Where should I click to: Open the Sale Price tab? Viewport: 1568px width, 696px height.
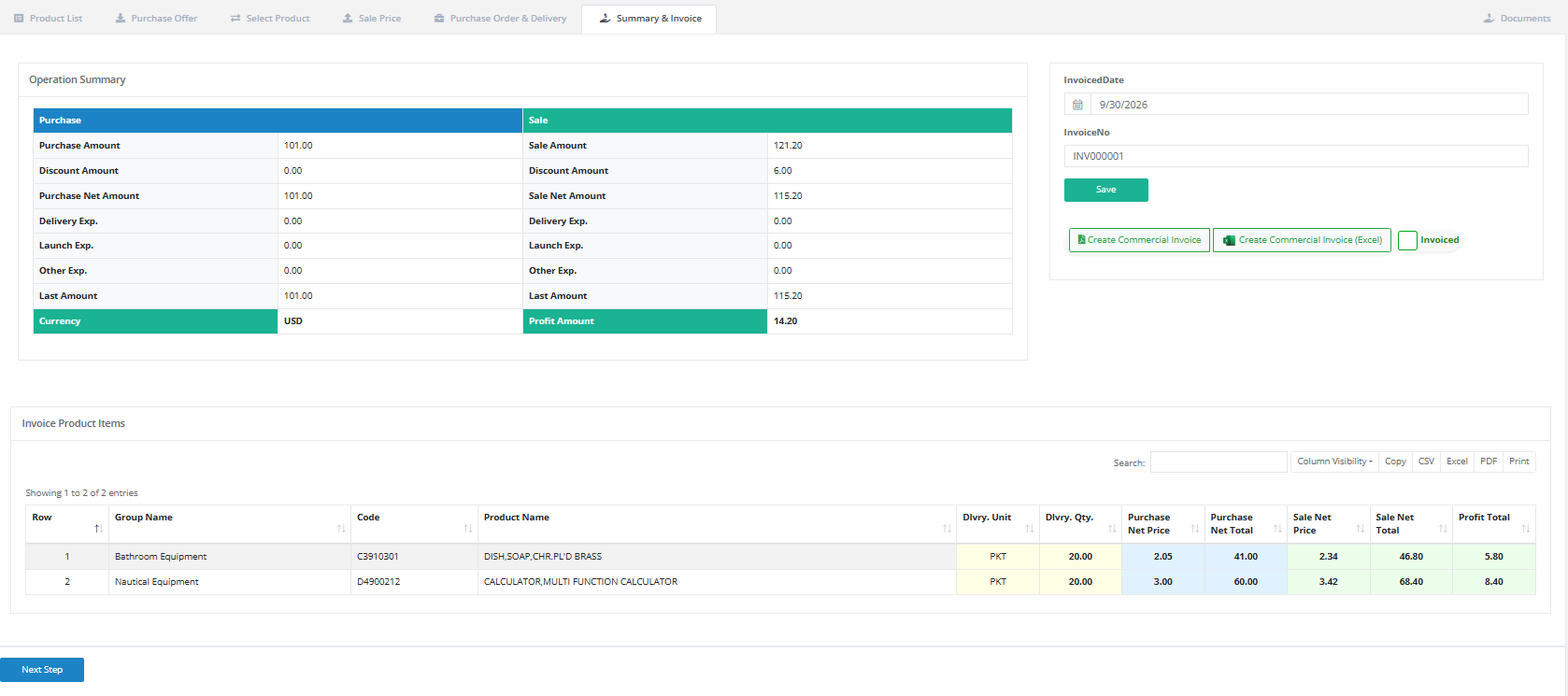point(372,19)
